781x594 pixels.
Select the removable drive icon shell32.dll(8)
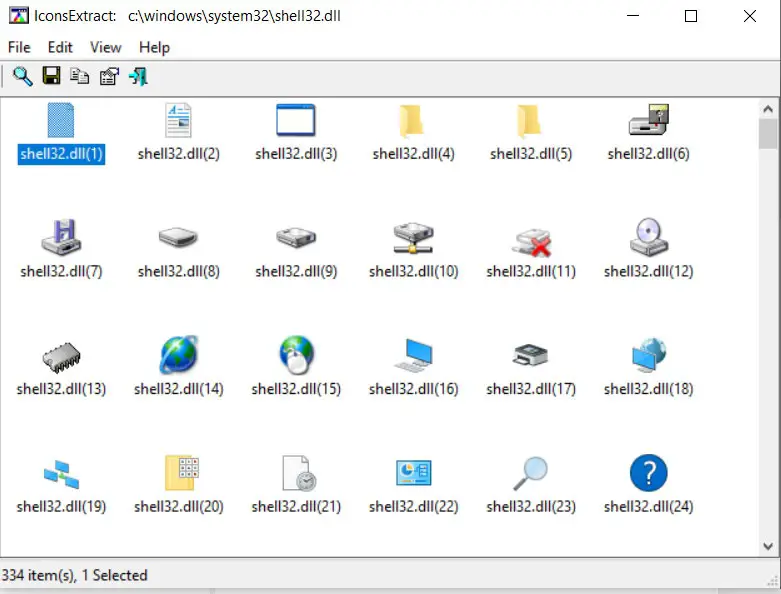tap(178, 237)
